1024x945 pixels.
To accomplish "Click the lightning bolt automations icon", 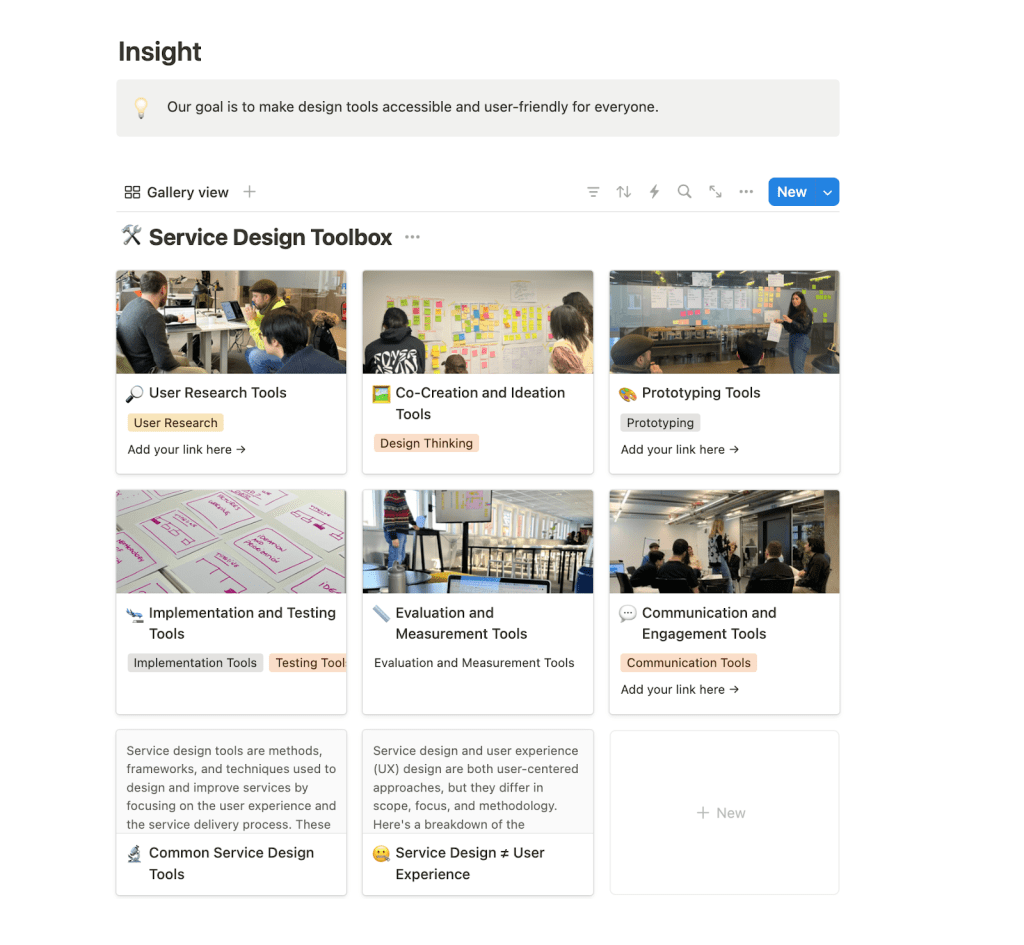I will tap(654, 192).
